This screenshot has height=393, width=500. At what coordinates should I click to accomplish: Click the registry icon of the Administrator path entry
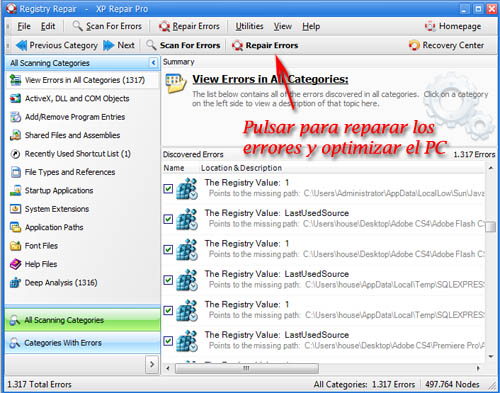(x=187, y=189)
